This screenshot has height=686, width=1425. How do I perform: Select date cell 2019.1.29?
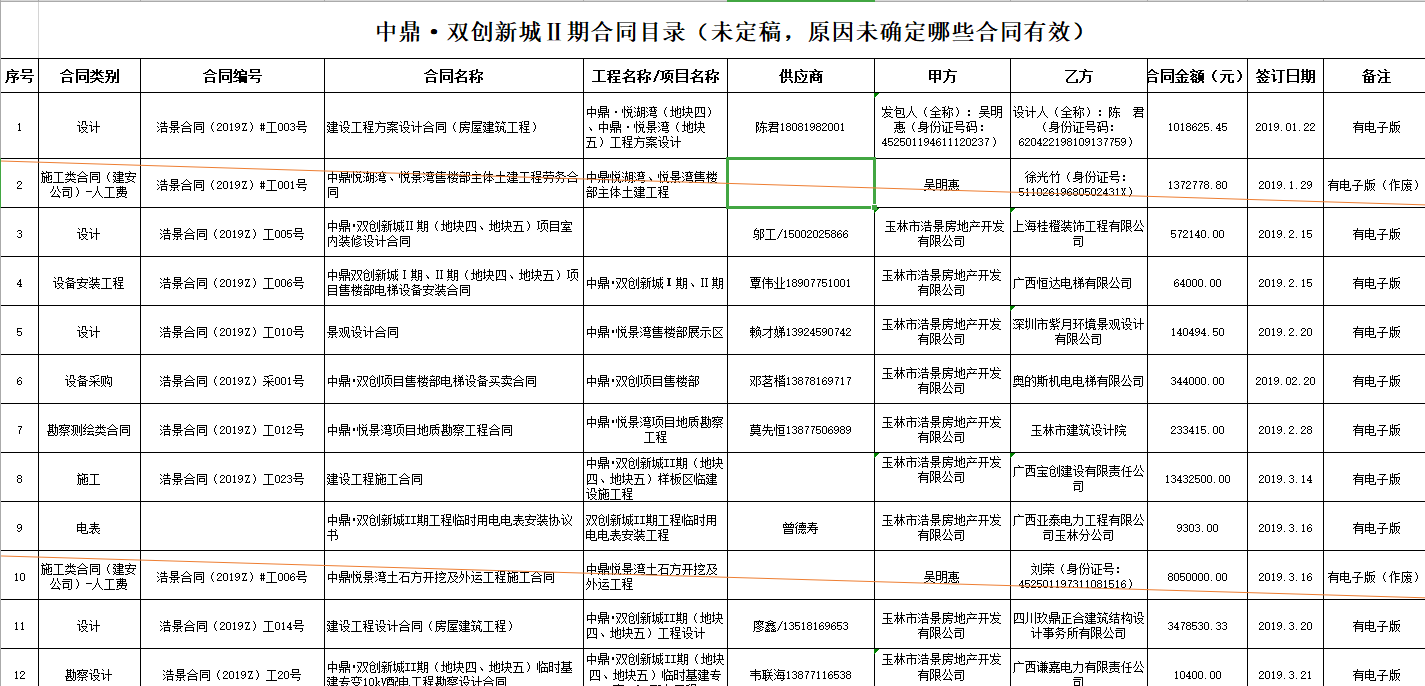click(1285, 185)
